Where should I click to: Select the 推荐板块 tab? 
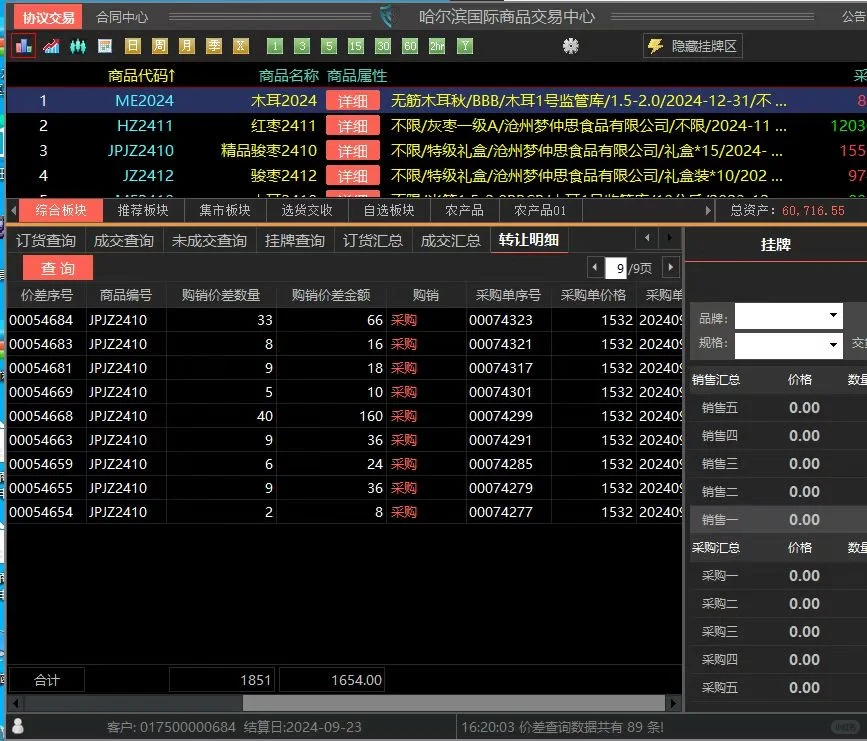click(143, 211)
